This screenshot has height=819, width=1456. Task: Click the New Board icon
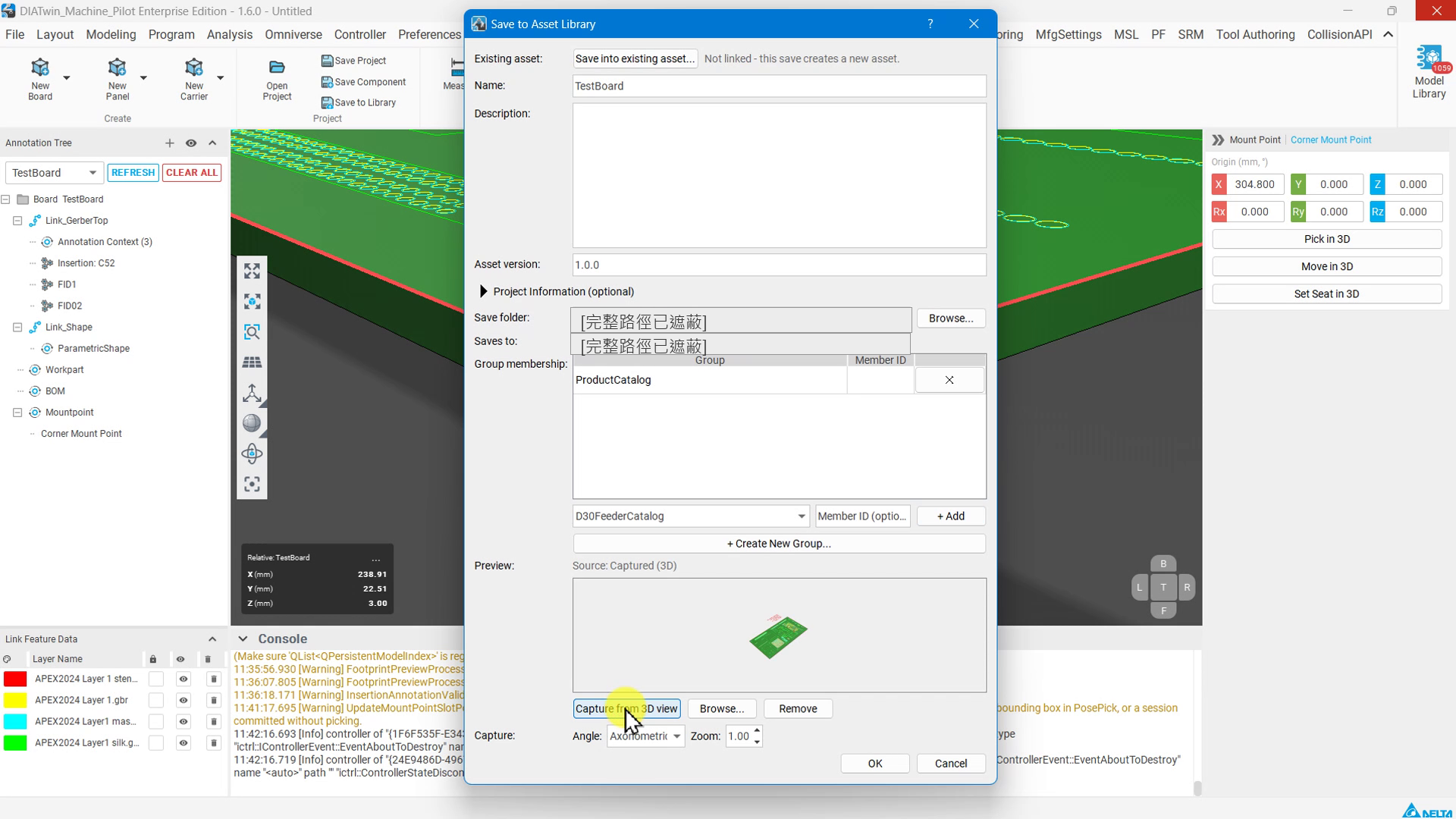(x=40, y=67)
